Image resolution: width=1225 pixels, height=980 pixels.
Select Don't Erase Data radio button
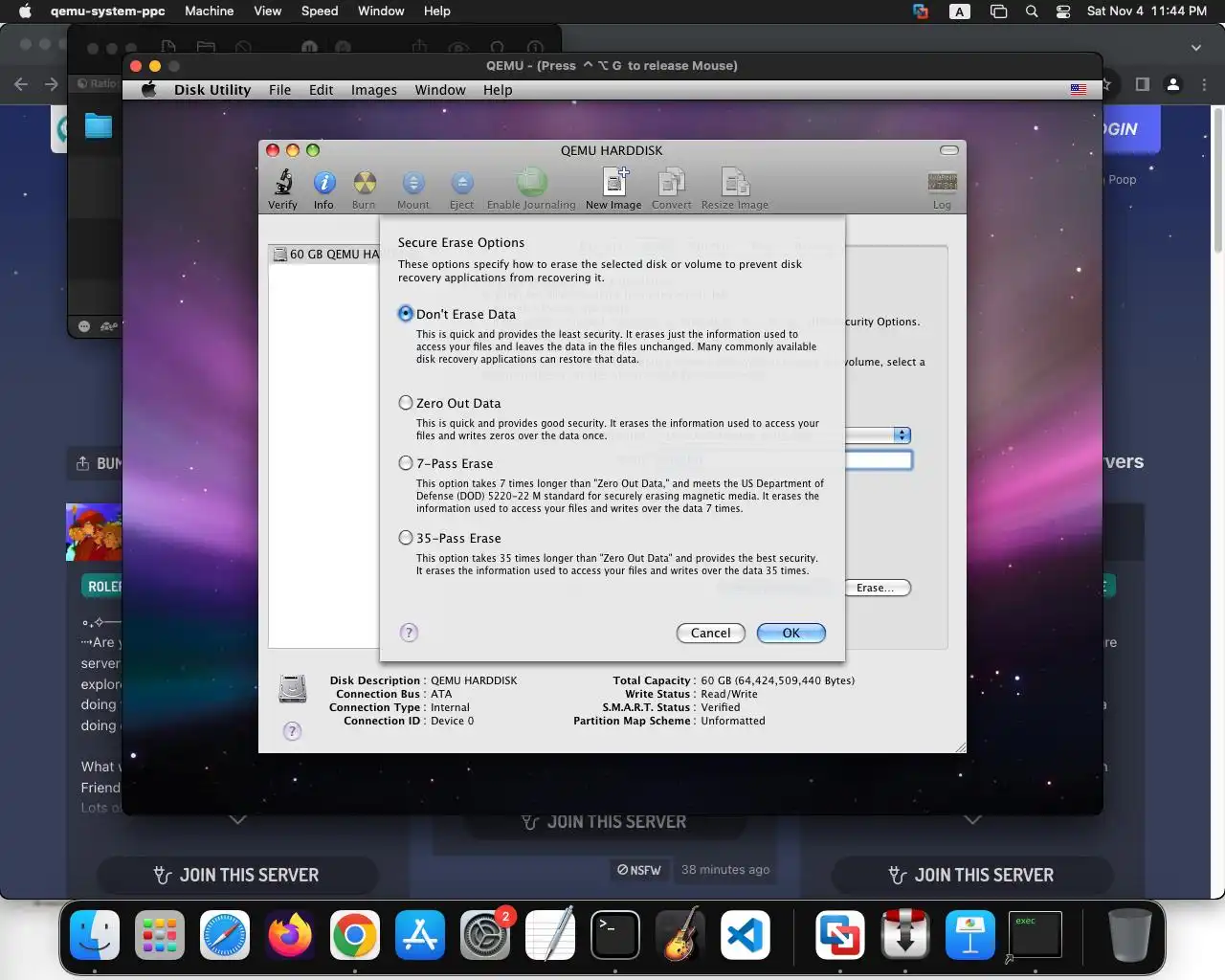click(x=406, y=314)
